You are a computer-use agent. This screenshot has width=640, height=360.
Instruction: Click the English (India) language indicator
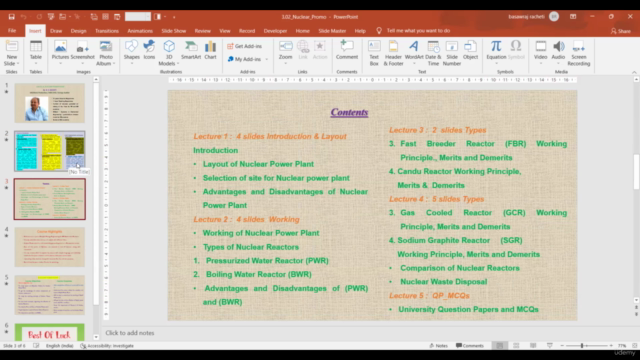60,346
